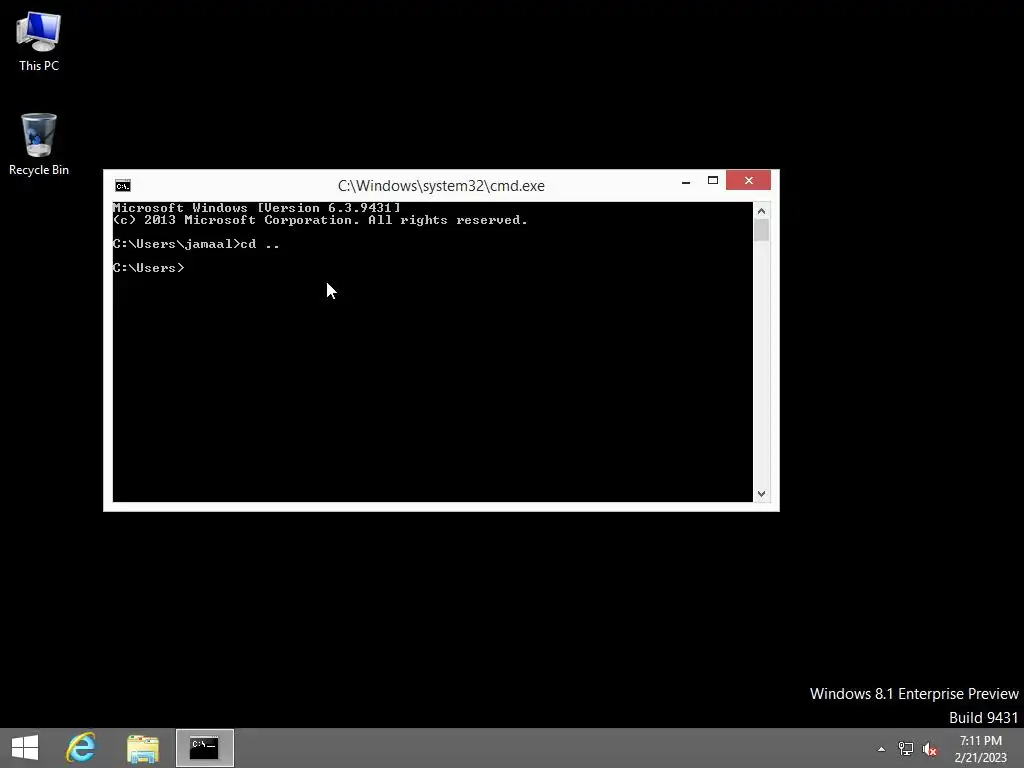
Task: Minimize the cmd.exe window
Action: (x=686, y=181)
